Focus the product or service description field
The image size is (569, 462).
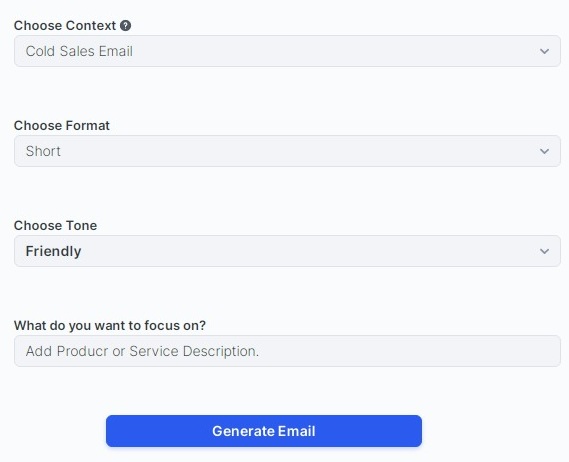click(287, 351)
